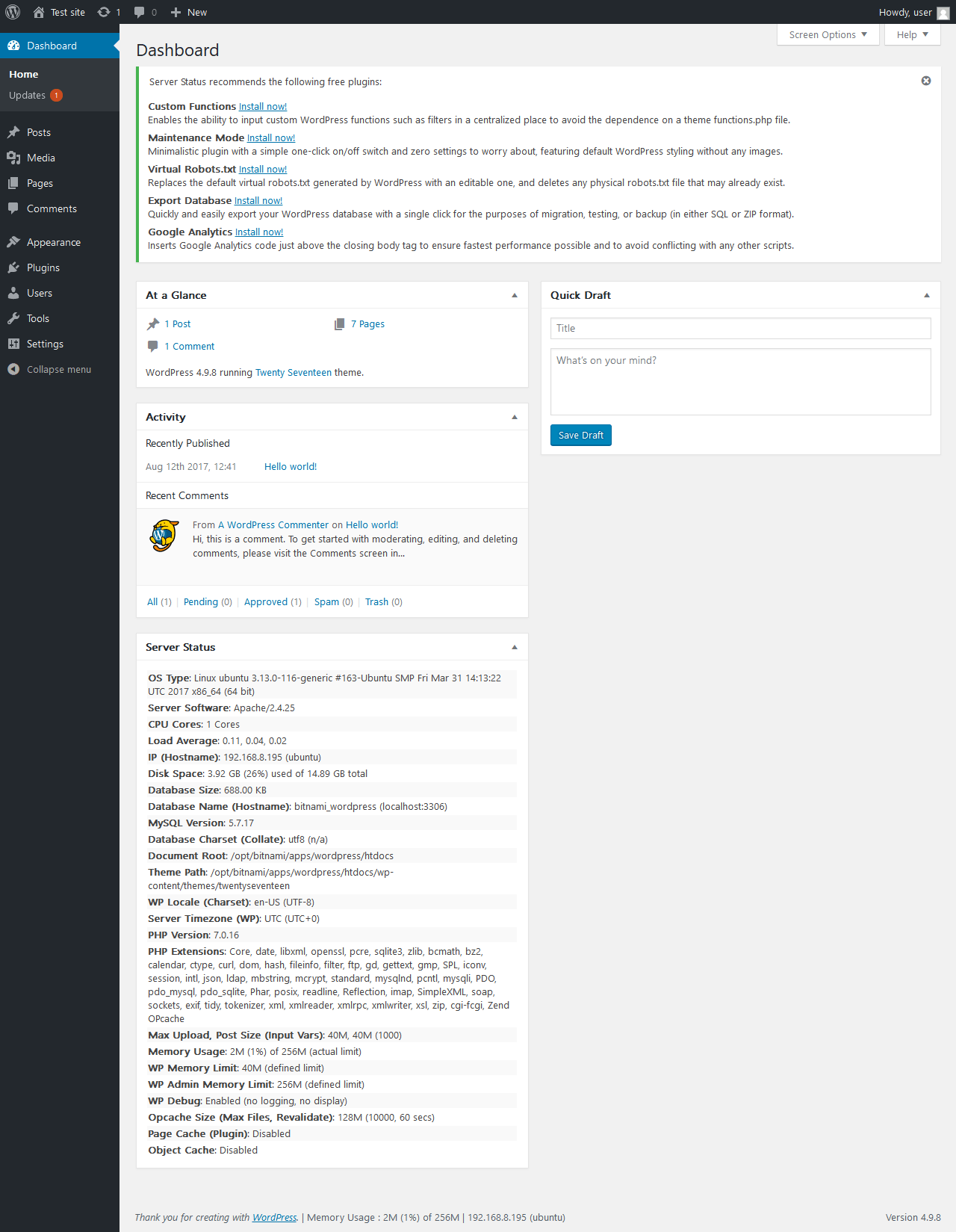Install the Google Analytics plugin
The image size is (956, 1232).
(x=259, y=232)
